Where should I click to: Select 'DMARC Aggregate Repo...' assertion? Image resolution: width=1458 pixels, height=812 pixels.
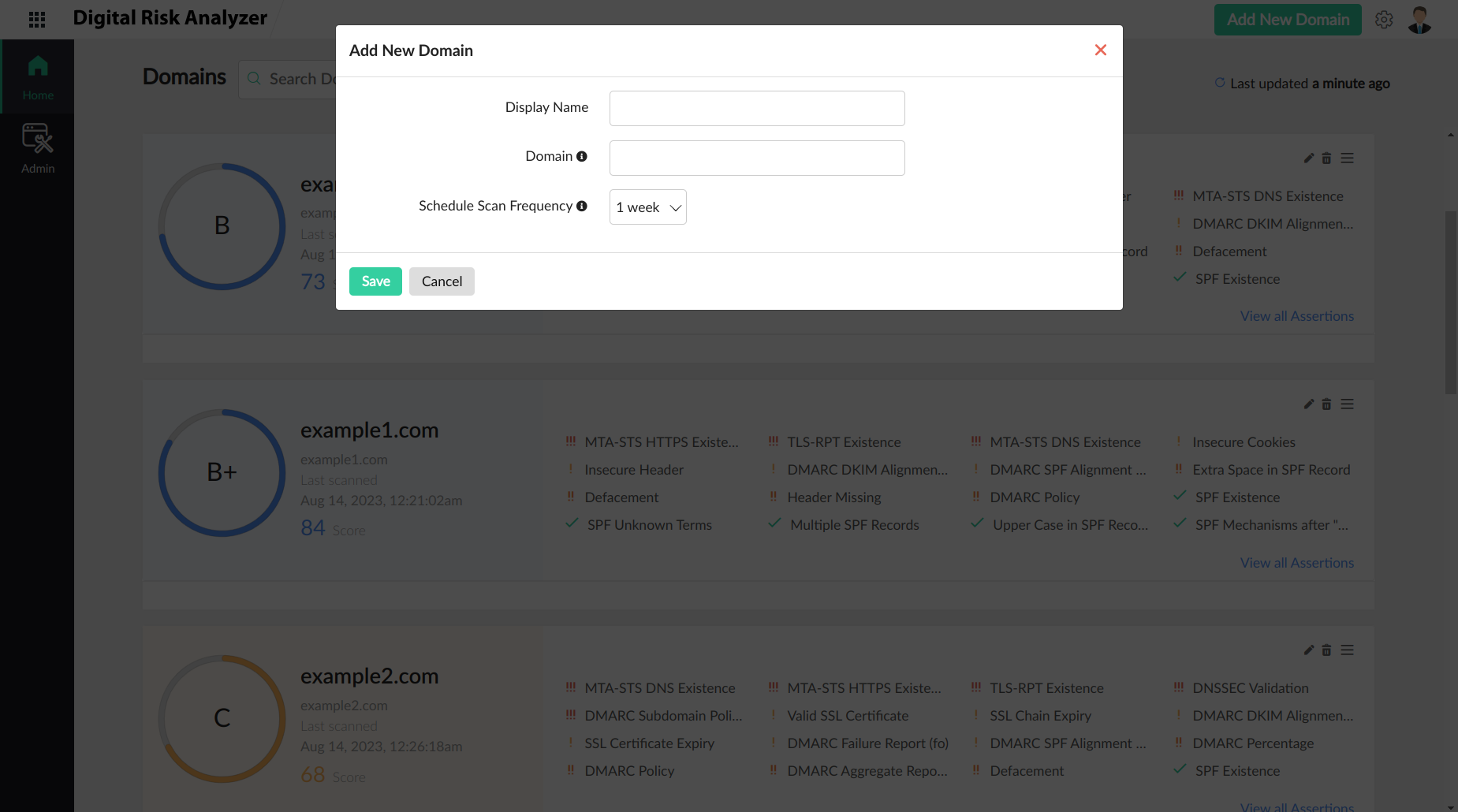[867, 771]
